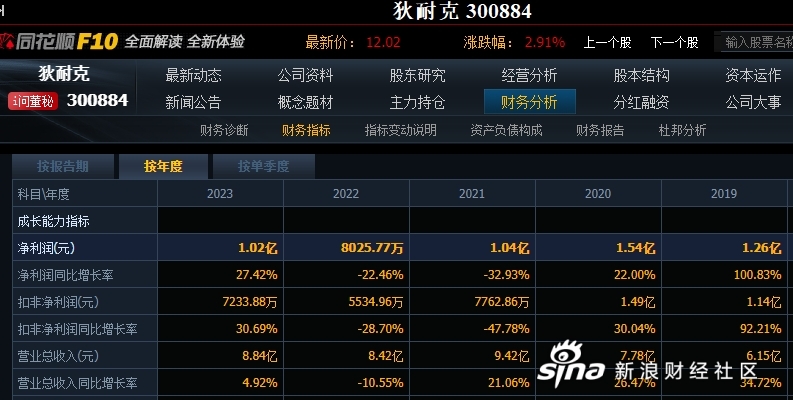The height and width of the screenshot is (400, 793).
Task: Click the 成长能力指标 section heading
Action: [x=54, y=221]
